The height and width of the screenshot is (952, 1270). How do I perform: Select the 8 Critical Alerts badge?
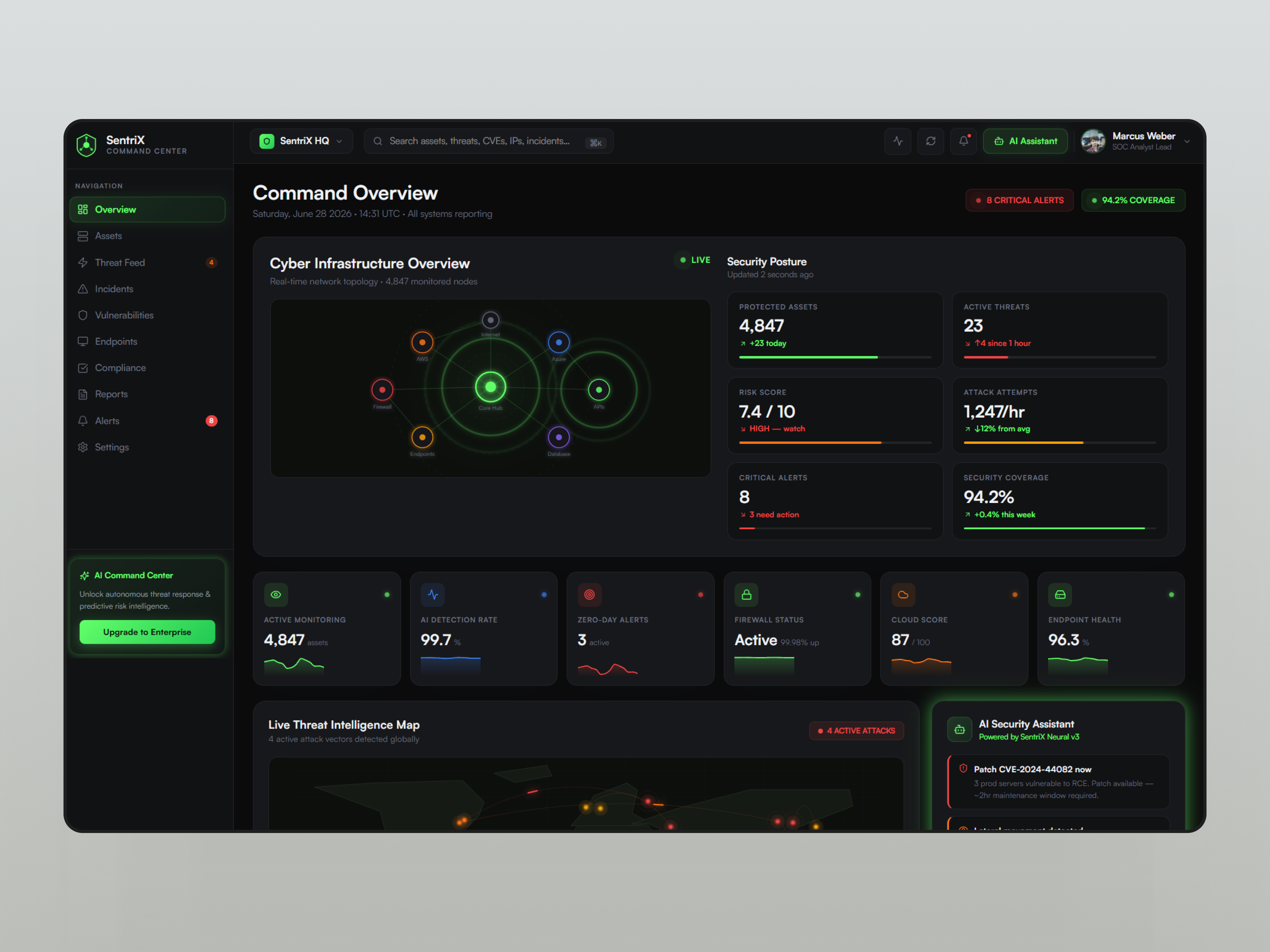[x=1019, y=200]
